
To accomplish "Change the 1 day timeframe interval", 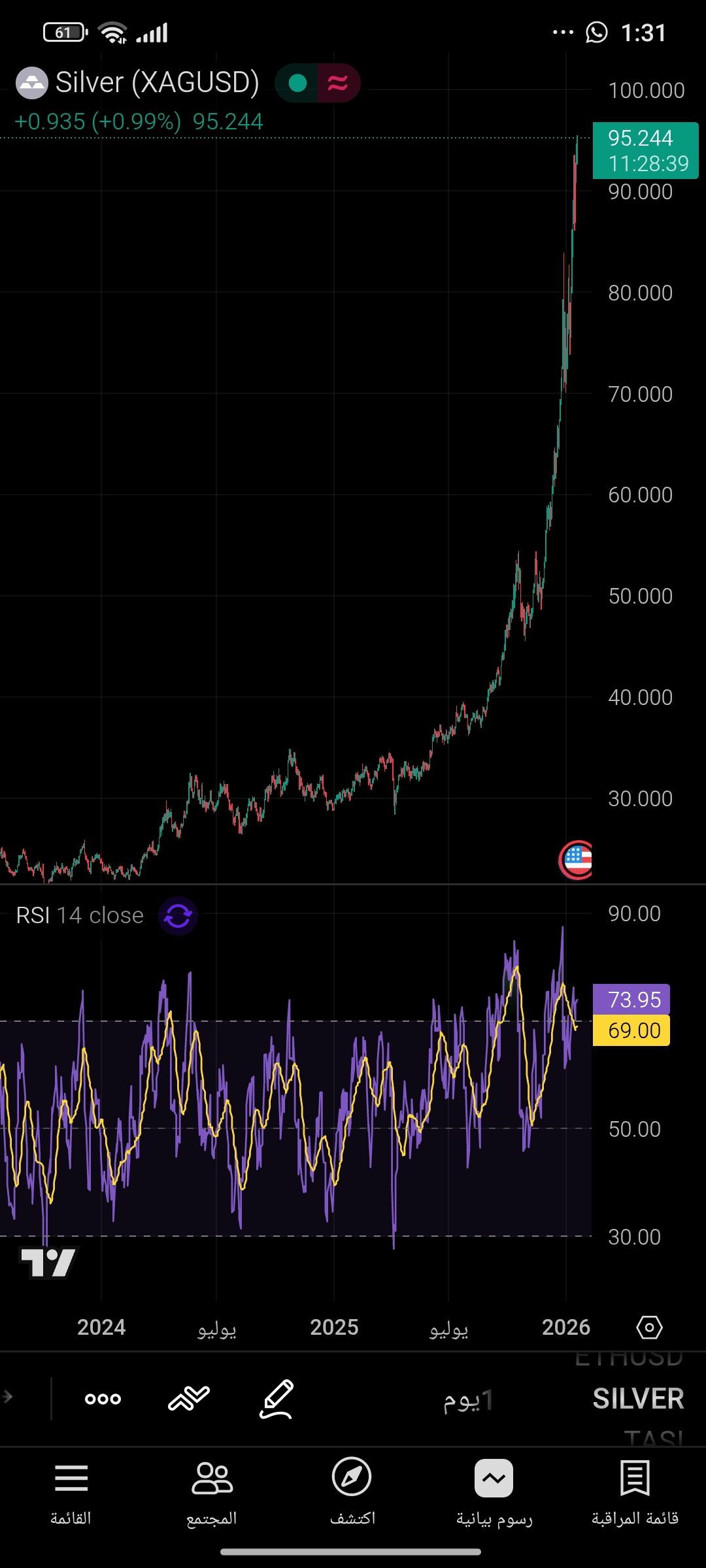I will click(x=468, y=1399).
